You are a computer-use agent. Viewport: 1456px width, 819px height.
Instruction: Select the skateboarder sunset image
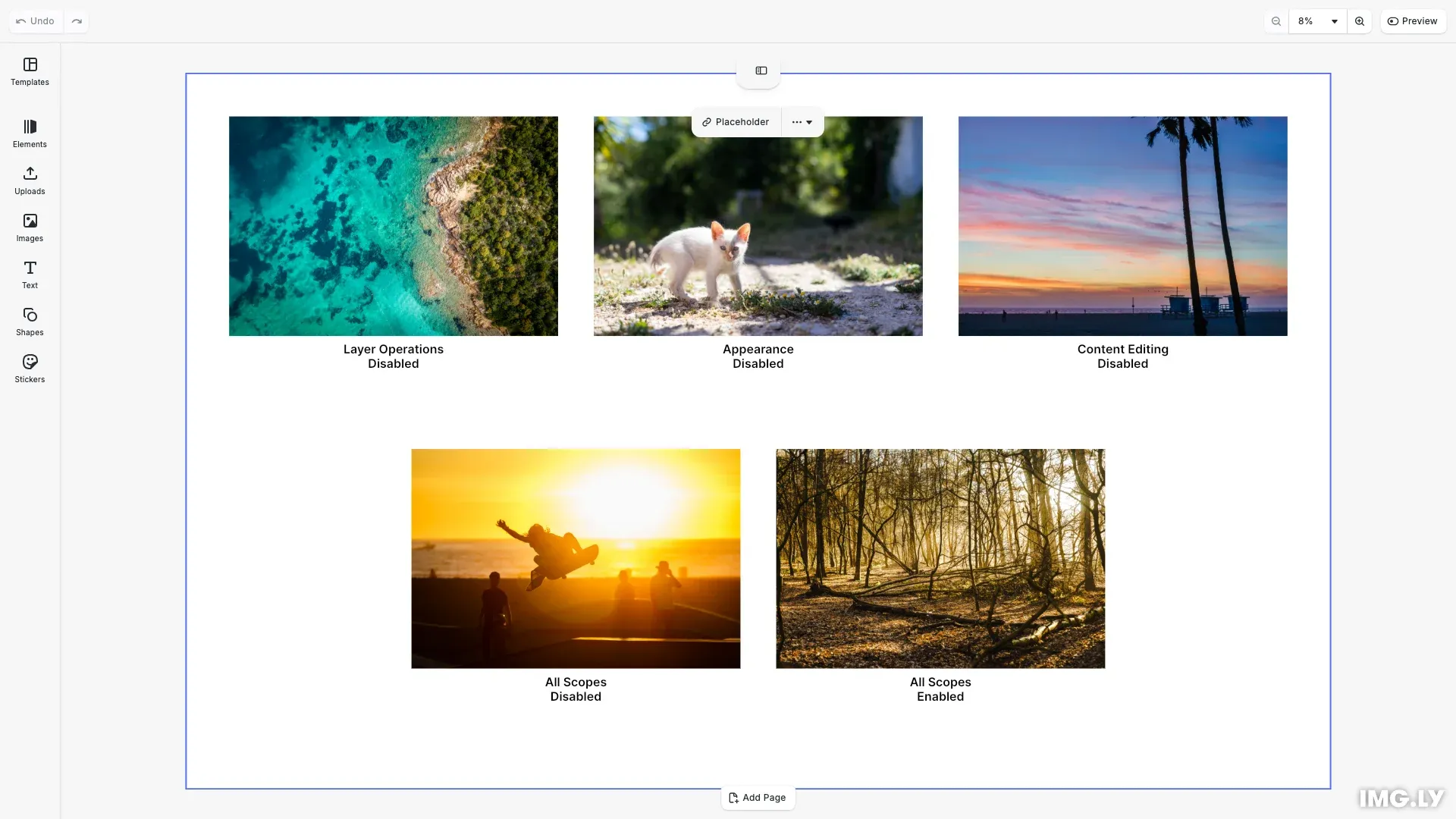coord(575,558)
